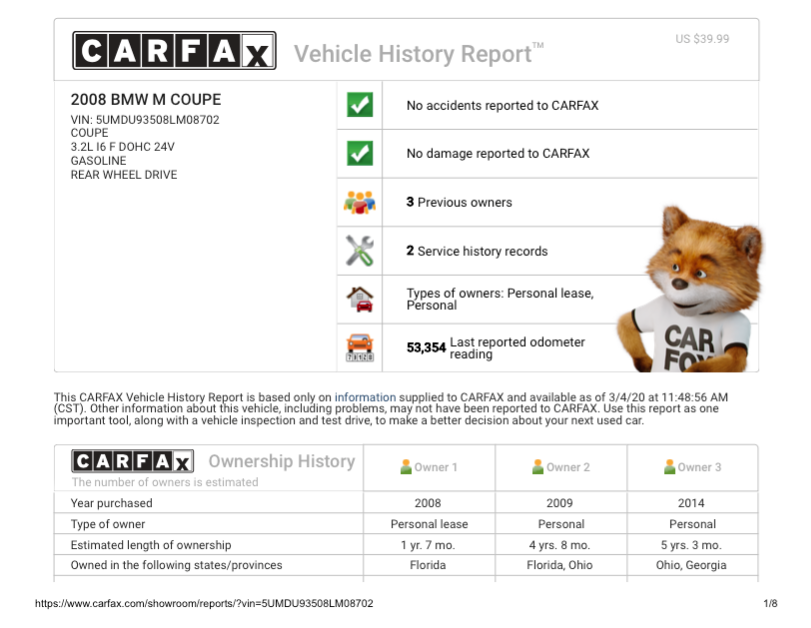The height and width of the screenshot is (628, 811).
Task: Click the odometer car icon
Action: (x=359, y=347)
